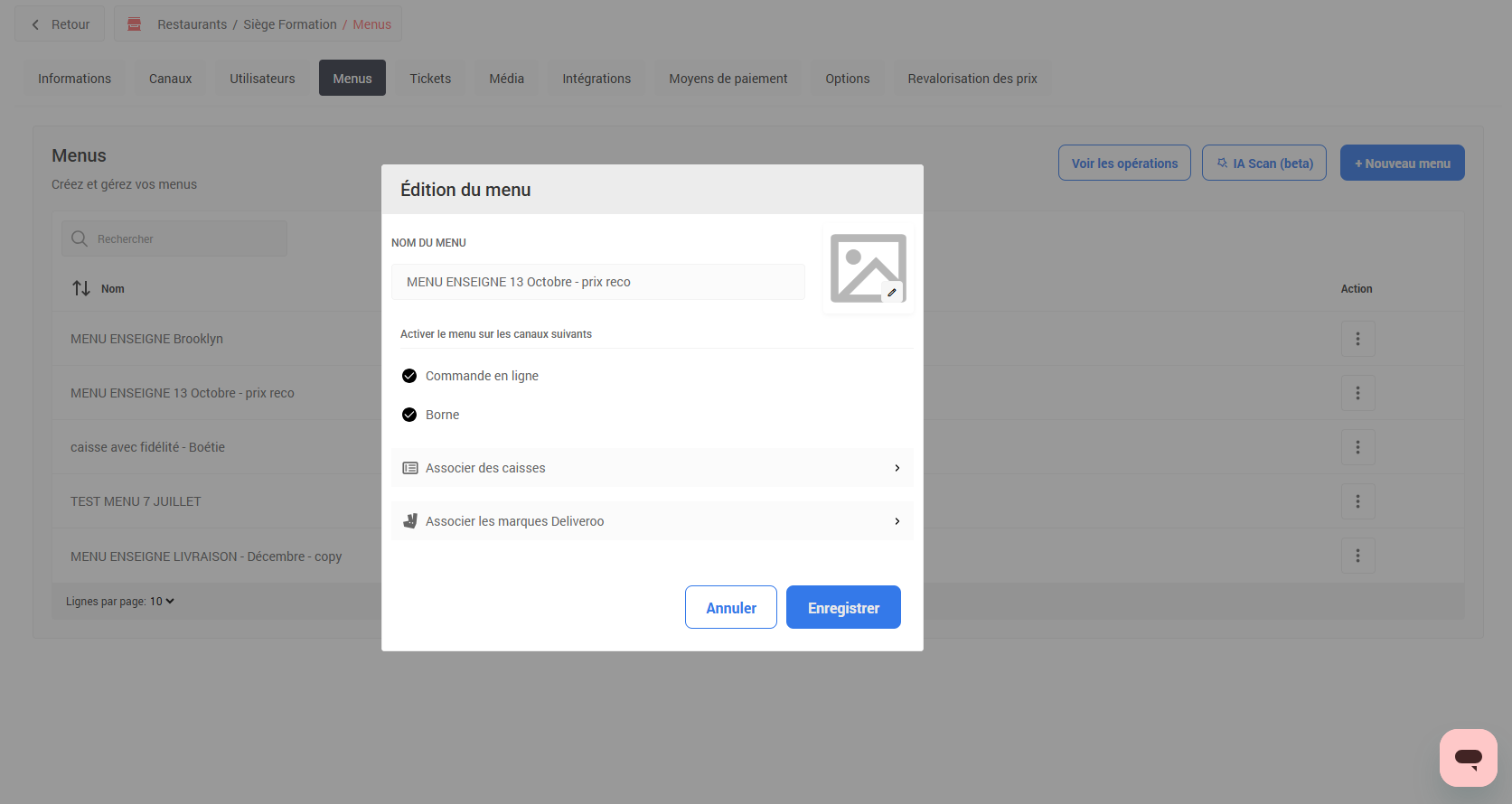Click the IA Scan (beta) button
Image resolution: width=1512 pixels, height=804 pixels.
click(x=1263, y=164)
